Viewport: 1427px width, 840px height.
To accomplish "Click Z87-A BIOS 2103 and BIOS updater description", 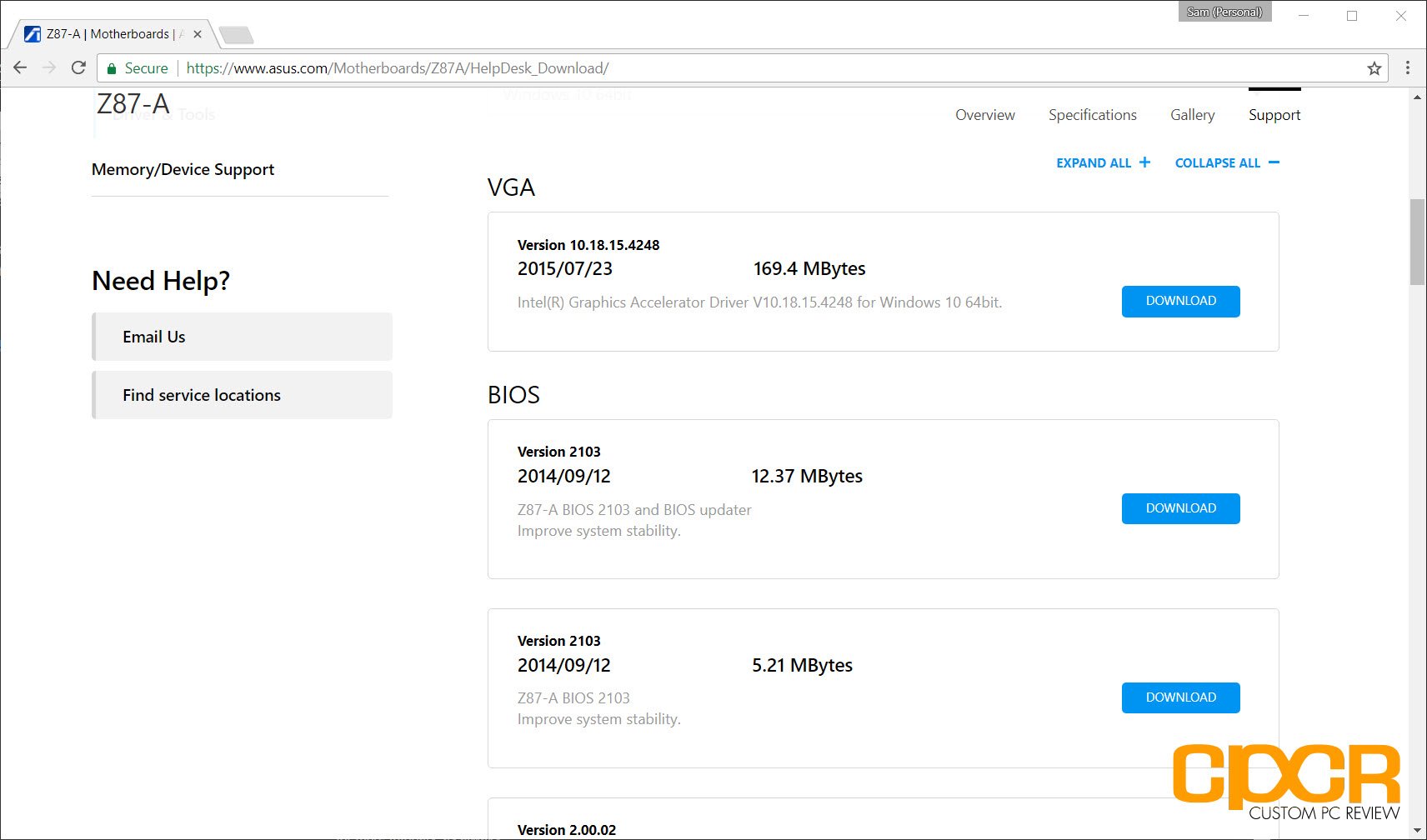I will (x=634, y=510).
